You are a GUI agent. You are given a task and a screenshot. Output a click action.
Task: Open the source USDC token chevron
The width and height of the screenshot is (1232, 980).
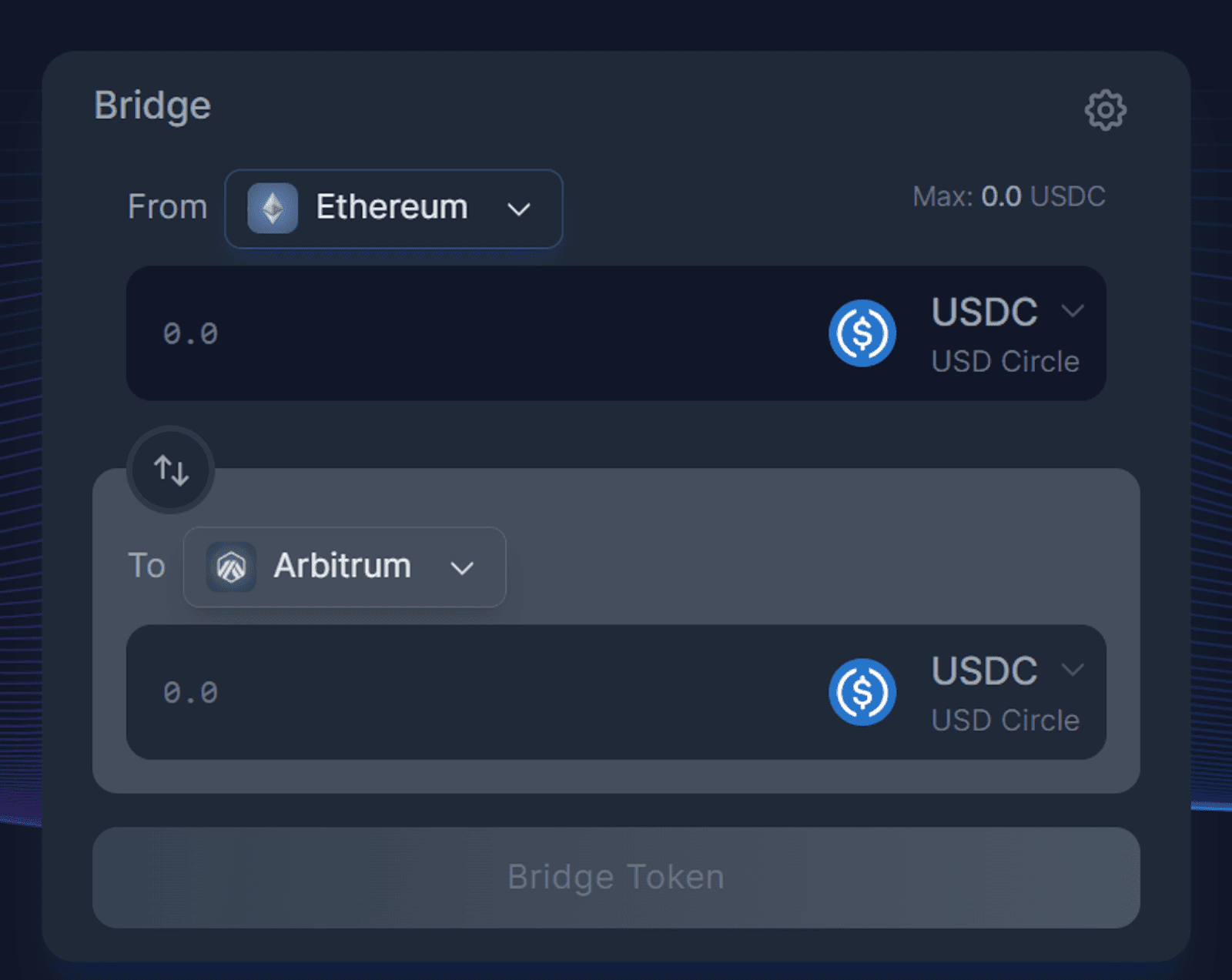[1073, 311]
